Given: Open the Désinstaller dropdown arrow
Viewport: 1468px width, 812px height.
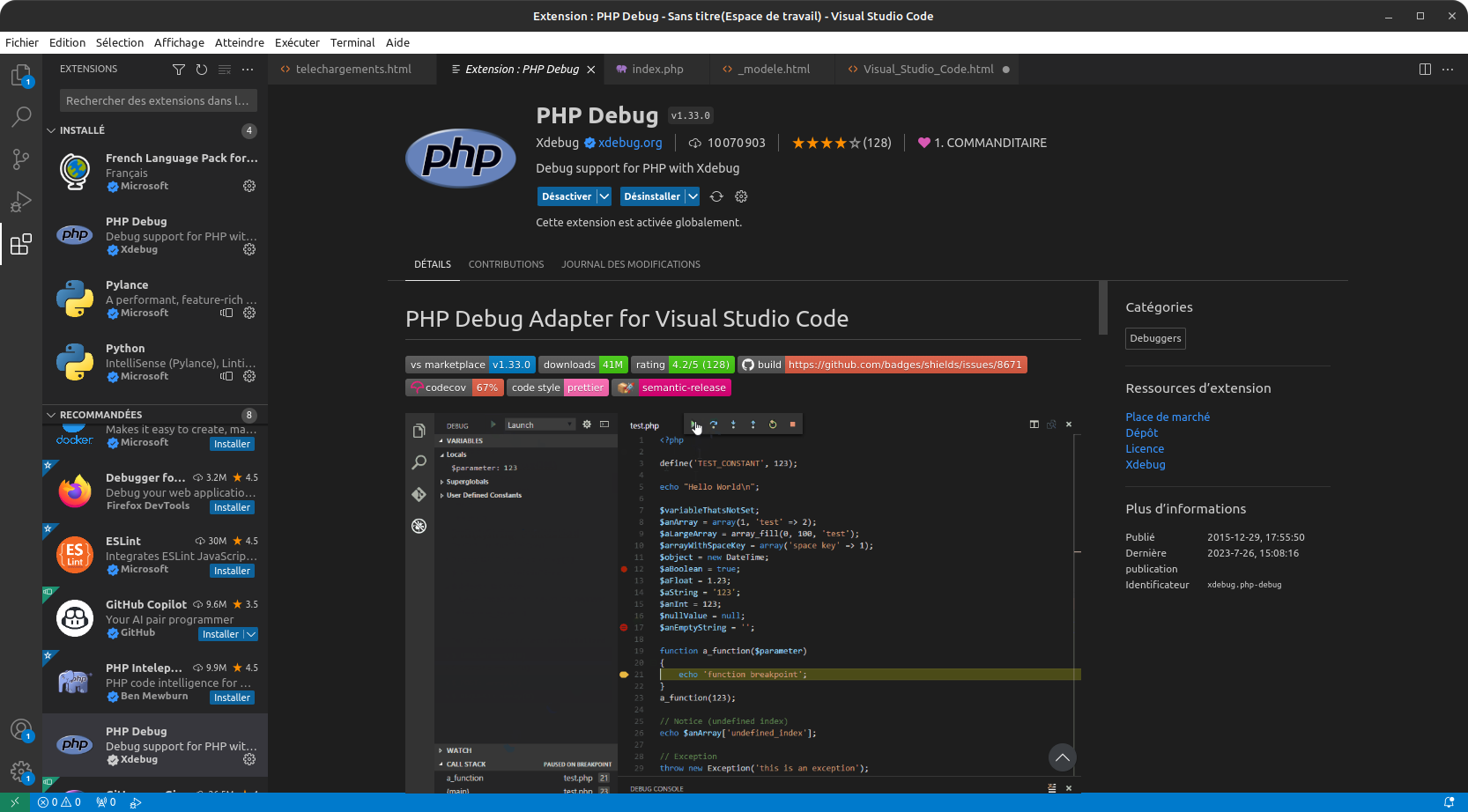Looking at the screenshot, I should pyautogui.click(x=693, y=196).
